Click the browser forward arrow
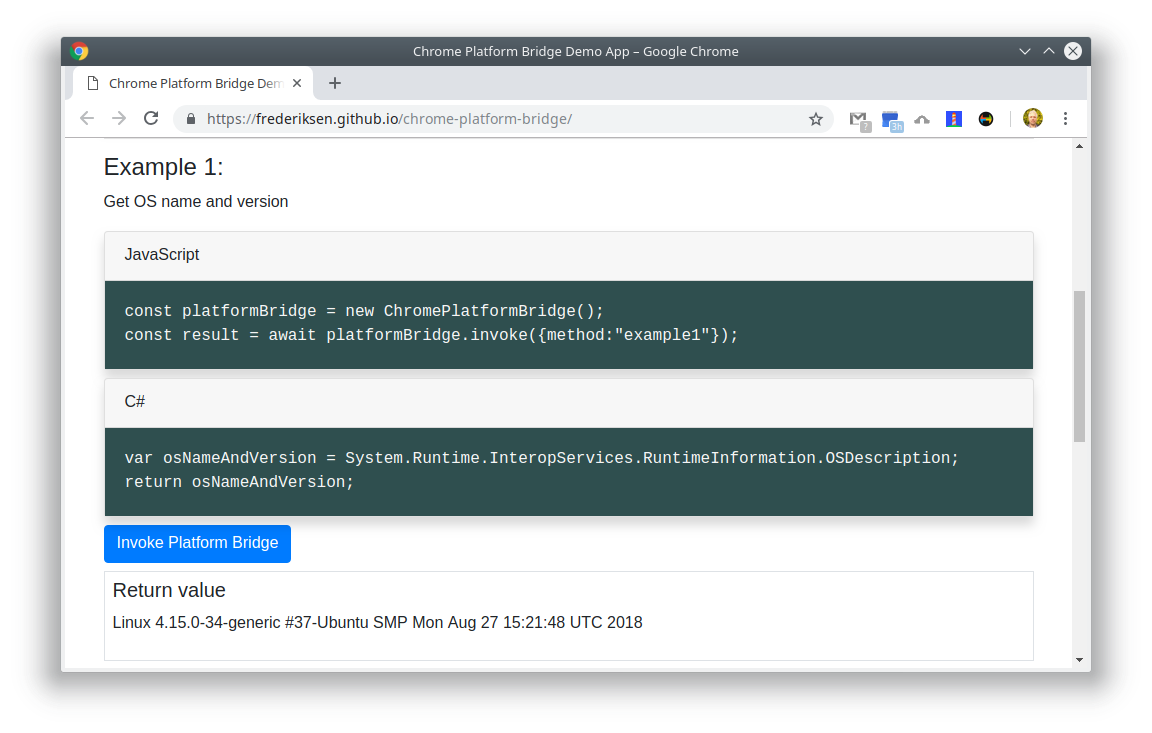 (119, 119)
